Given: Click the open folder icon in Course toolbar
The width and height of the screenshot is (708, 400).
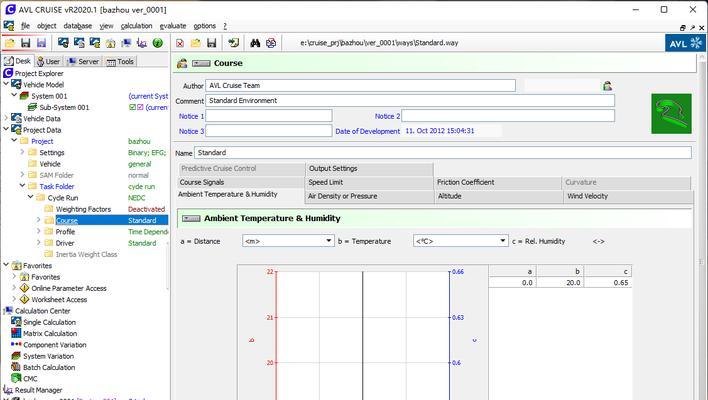Looking at the screenshot, I should (196, 43).
